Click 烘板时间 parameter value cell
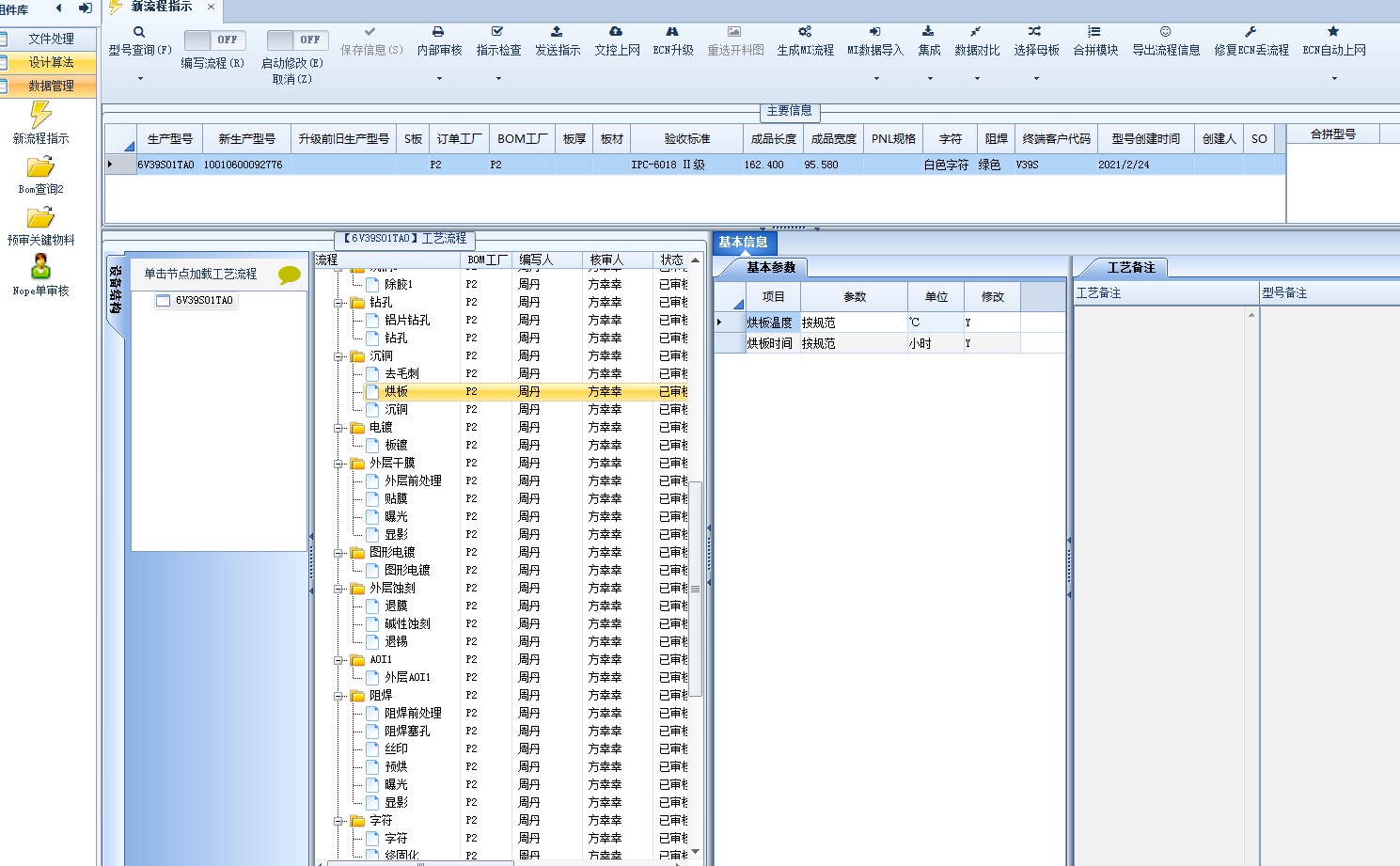Image resolution: width=1400 pixels, height=866 pixels. 854,344
